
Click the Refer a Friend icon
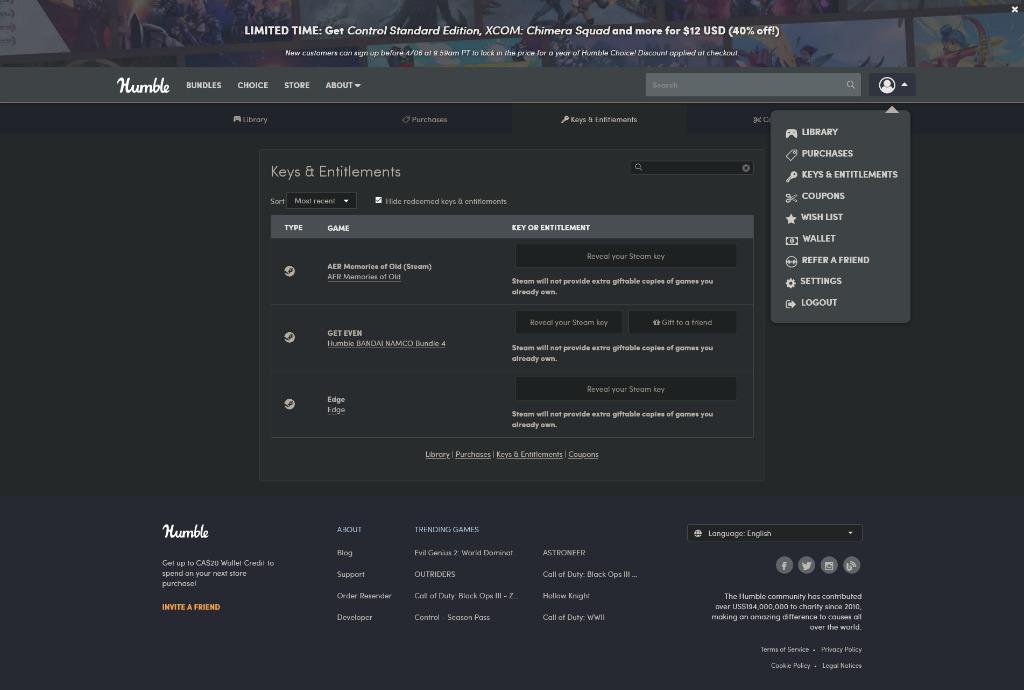791,261
